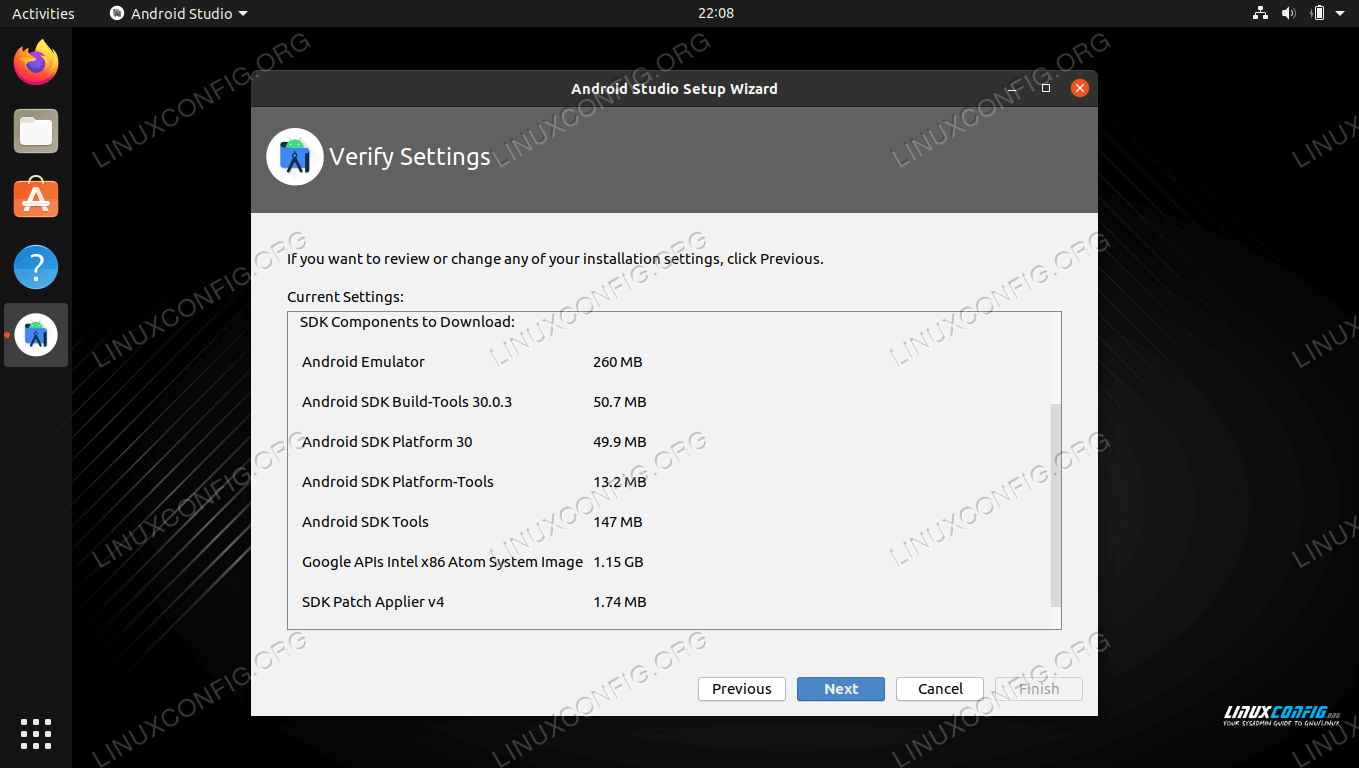The width and height of the screenshot is (1359, 768).
Task: Open the Activities overview
Action: pyautogui.click(x=43, y=13)
